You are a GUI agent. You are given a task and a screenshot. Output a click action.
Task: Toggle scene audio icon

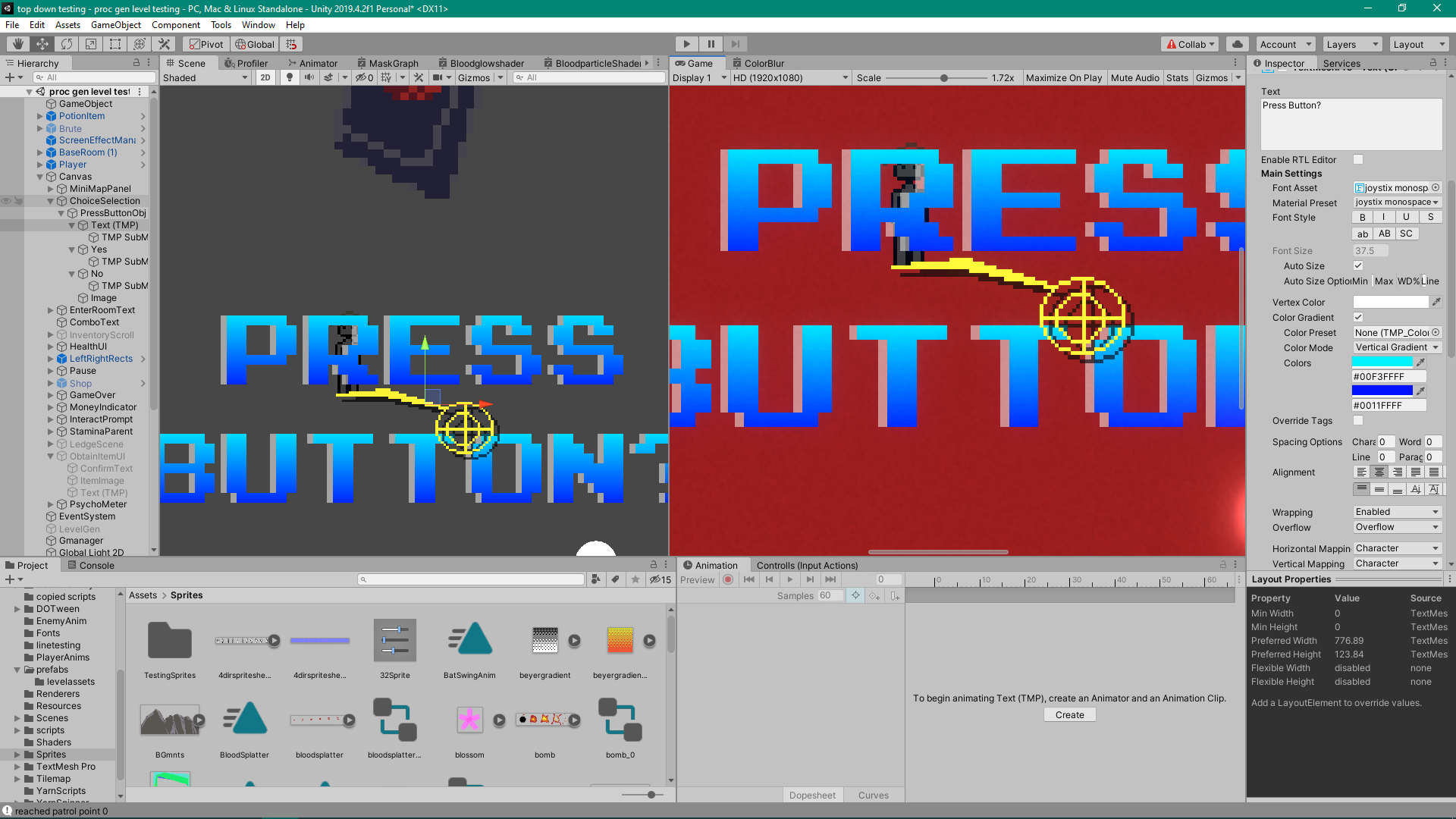pyautogui.click(x=309, y=77)
